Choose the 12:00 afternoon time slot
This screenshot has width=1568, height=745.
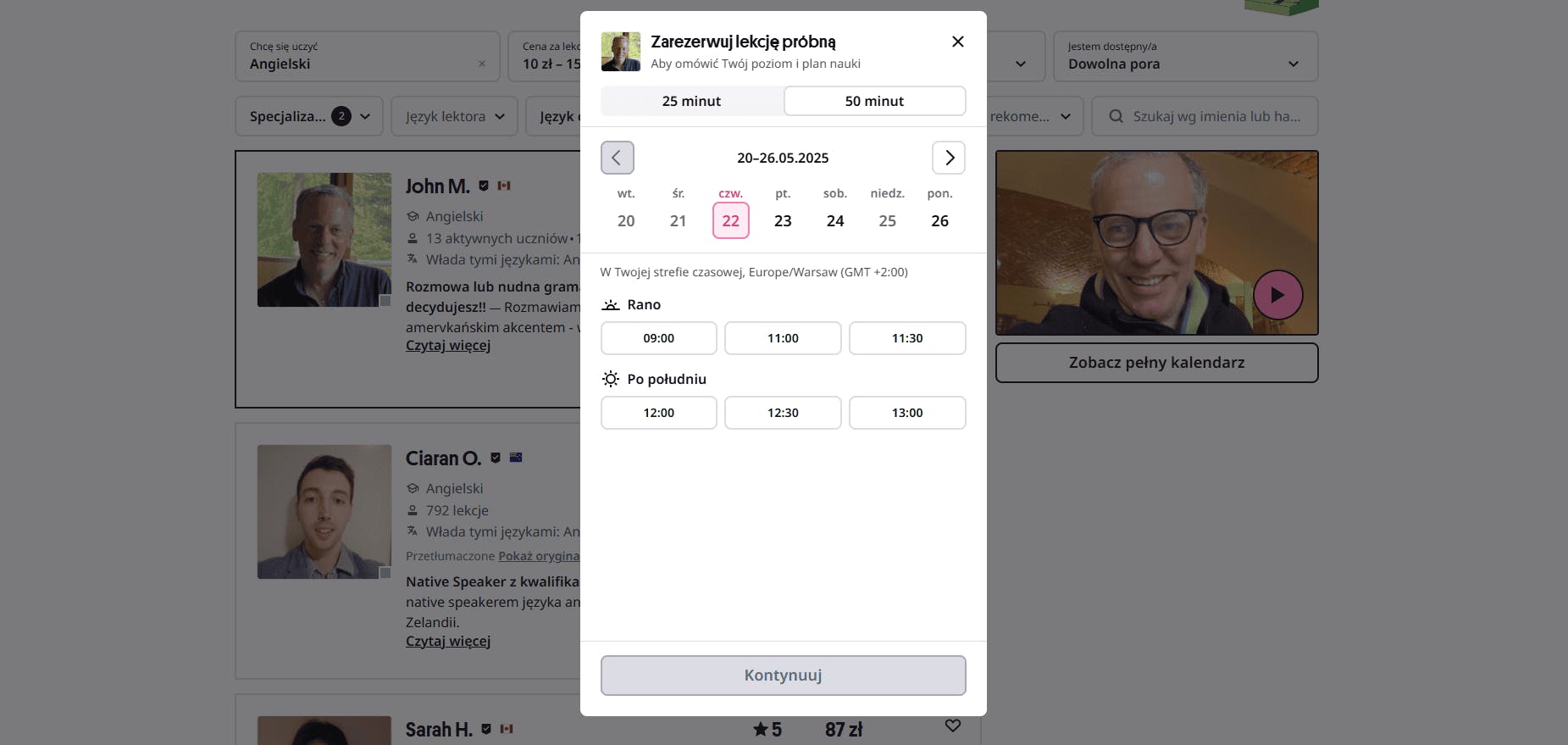659,413
